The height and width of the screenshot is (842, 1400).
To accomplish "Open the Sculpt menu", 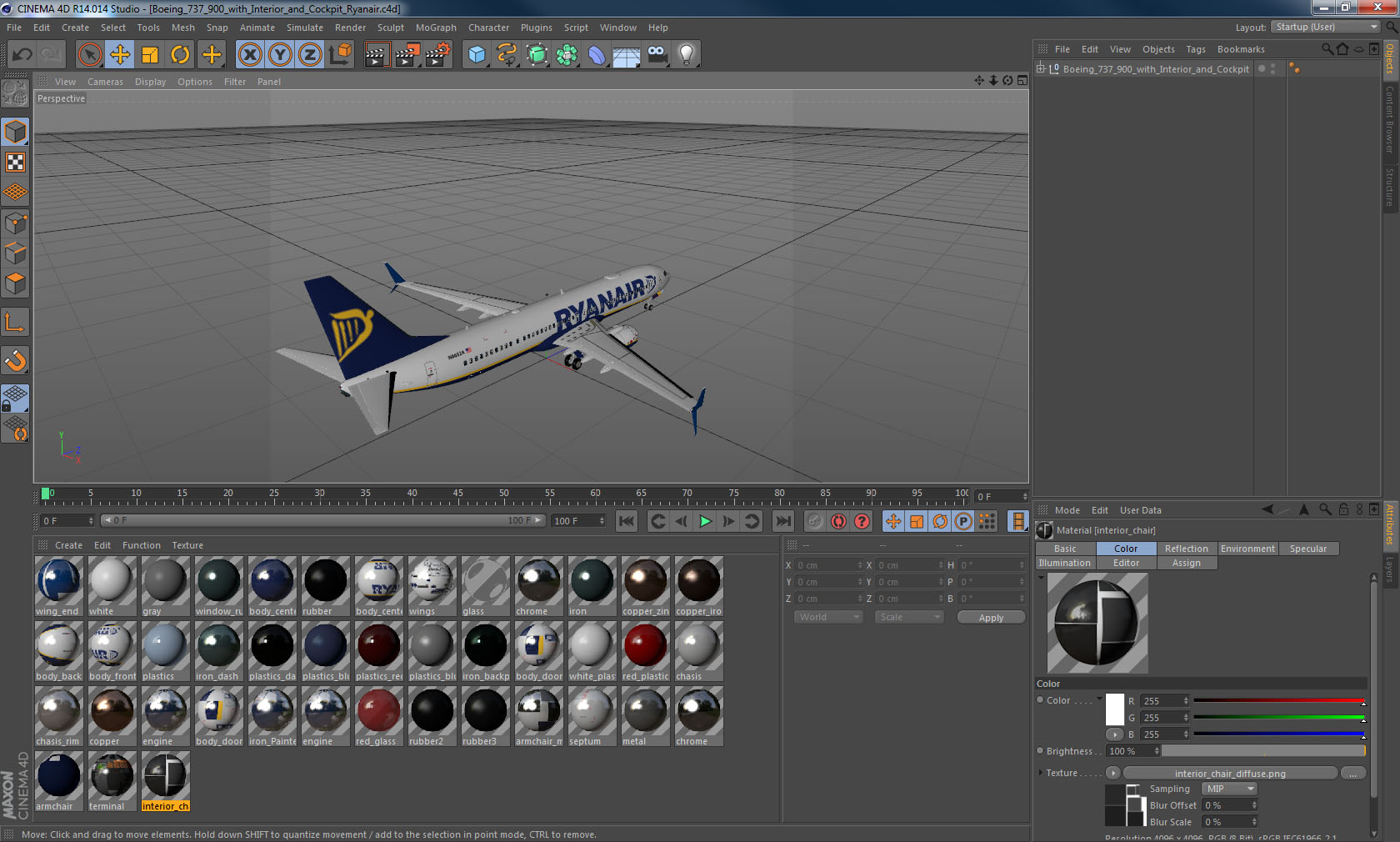I will pyautogui.click(x=390, y=28).
